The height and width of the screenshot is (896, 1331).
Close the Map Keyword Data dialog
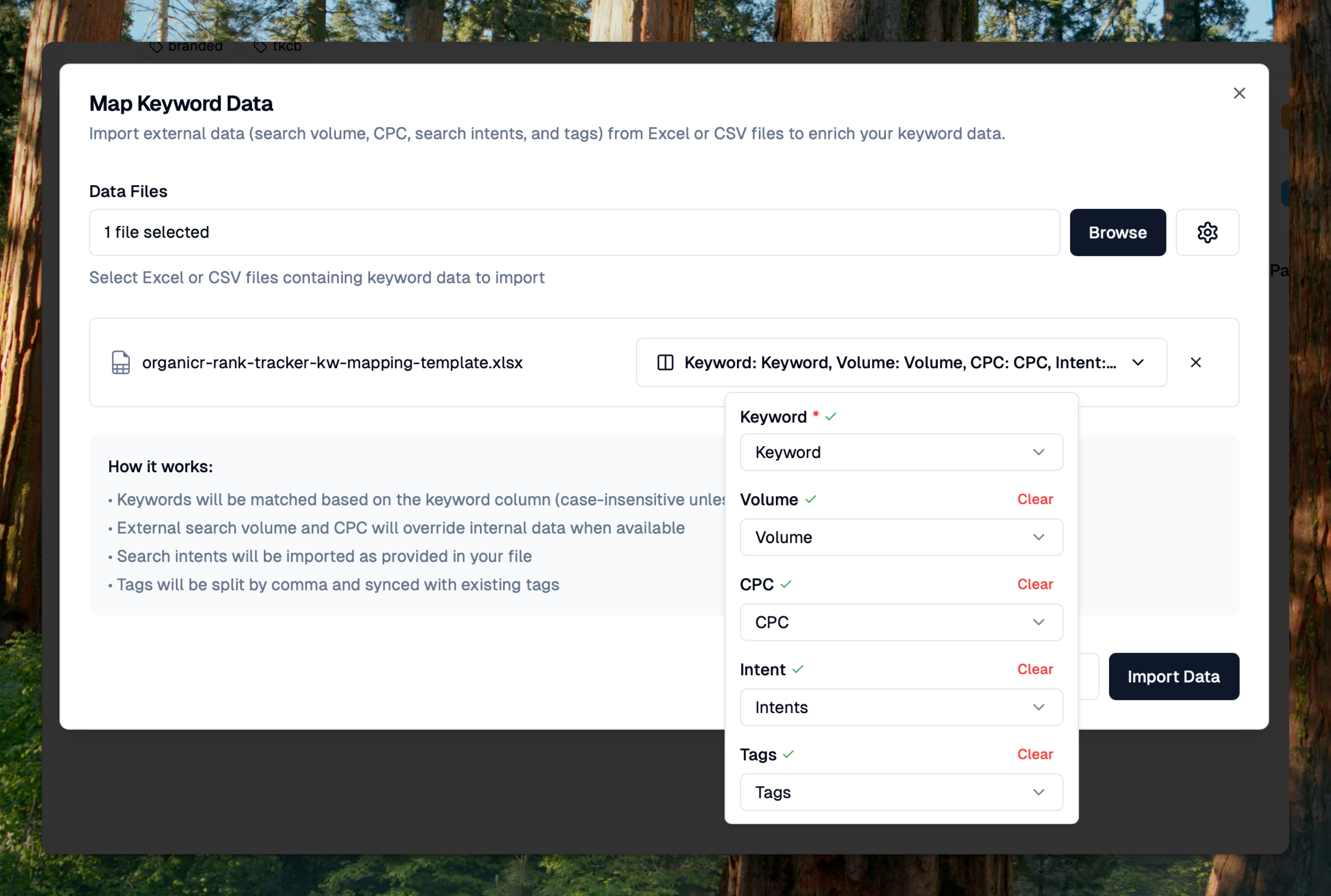click(x=1239, y=93)
